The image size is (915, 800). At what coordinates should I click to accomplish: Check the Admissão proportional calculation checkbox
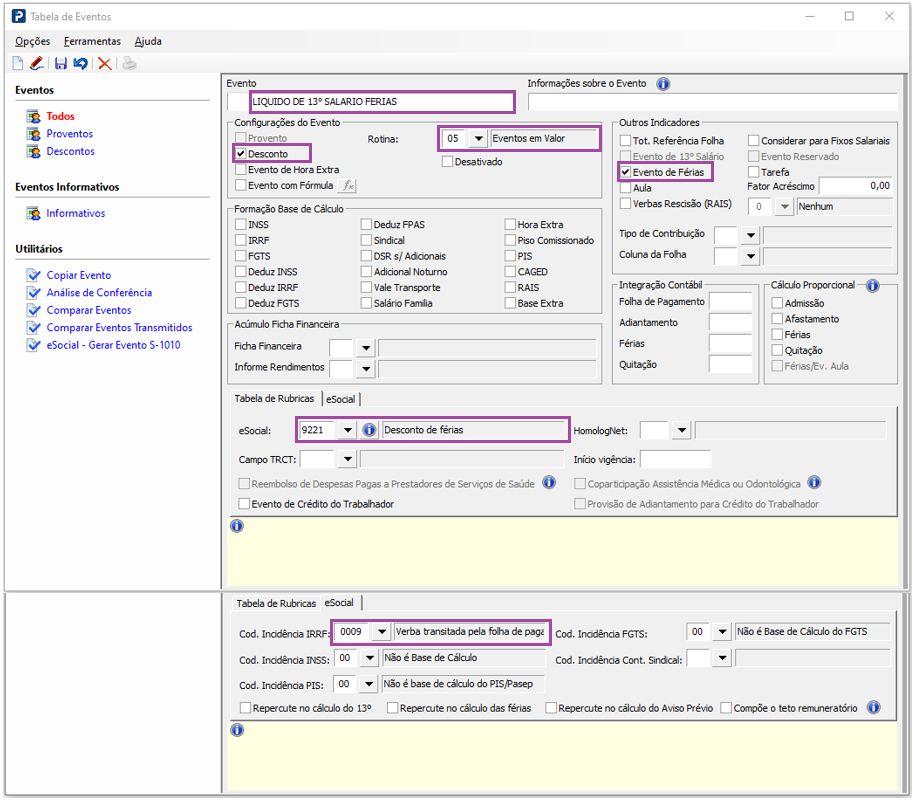pyautogui.click(x=777, y=303)
